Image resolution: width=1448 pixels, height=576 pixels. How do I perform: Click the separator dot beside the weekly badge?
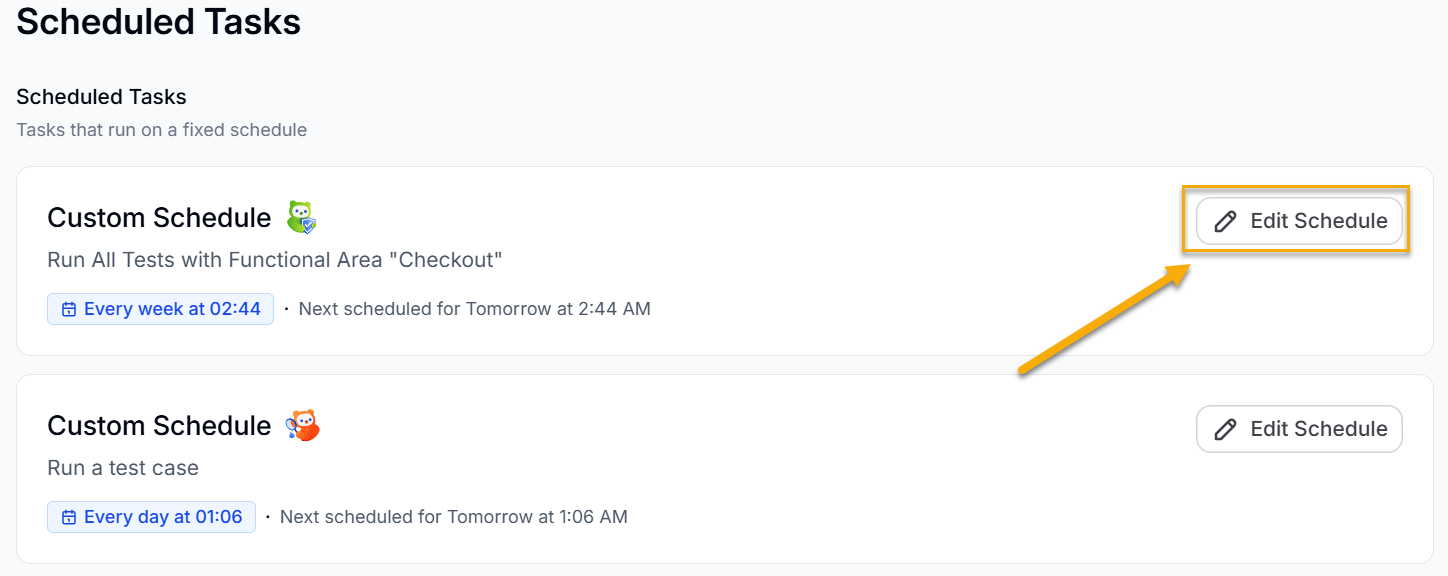285,308
